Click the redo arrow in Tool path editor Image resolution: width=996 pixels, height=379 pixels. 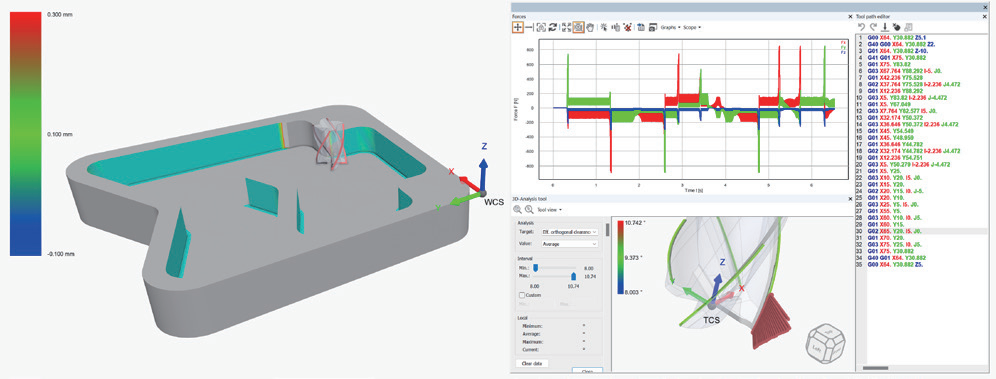pyautogui.click(x=873, y=27)
